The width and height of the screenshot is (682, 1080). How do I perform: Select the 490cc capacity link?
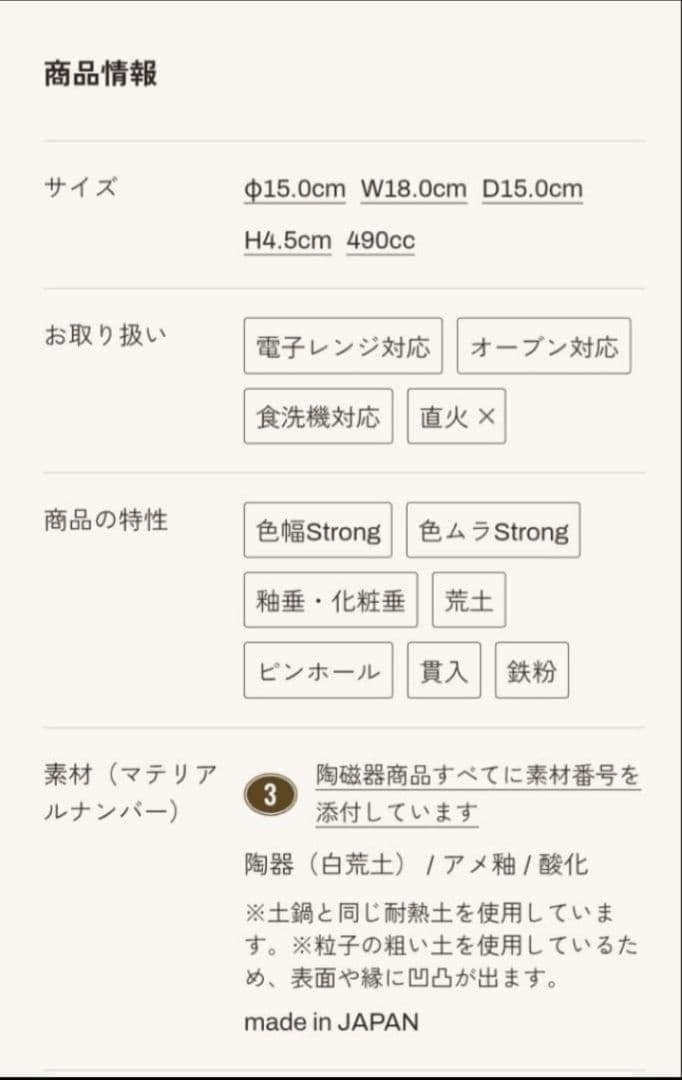(x=380, y=241)
